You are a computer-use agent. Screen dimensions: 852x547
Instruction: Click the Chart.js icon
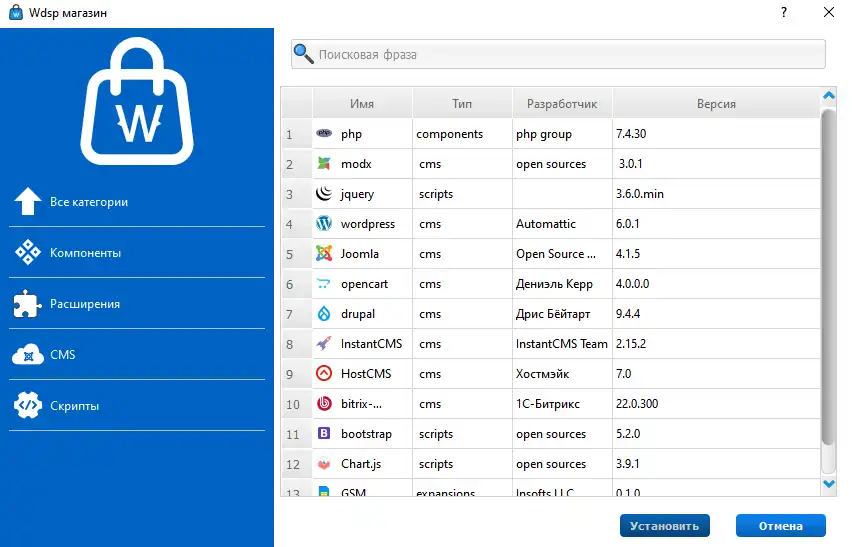pos(324,464)
